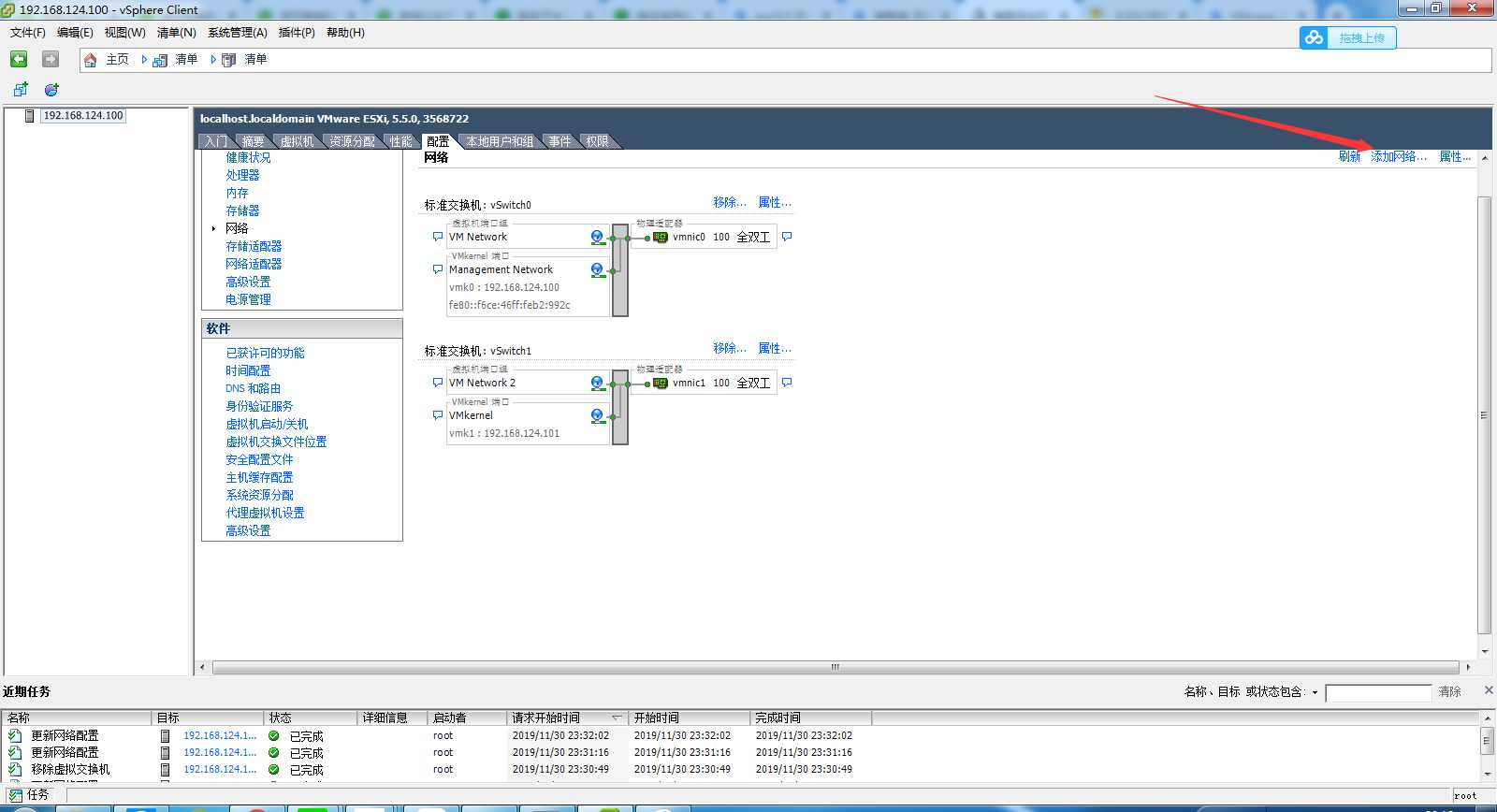
Task: Open the 存储器 hardware link
Action: 242,210
